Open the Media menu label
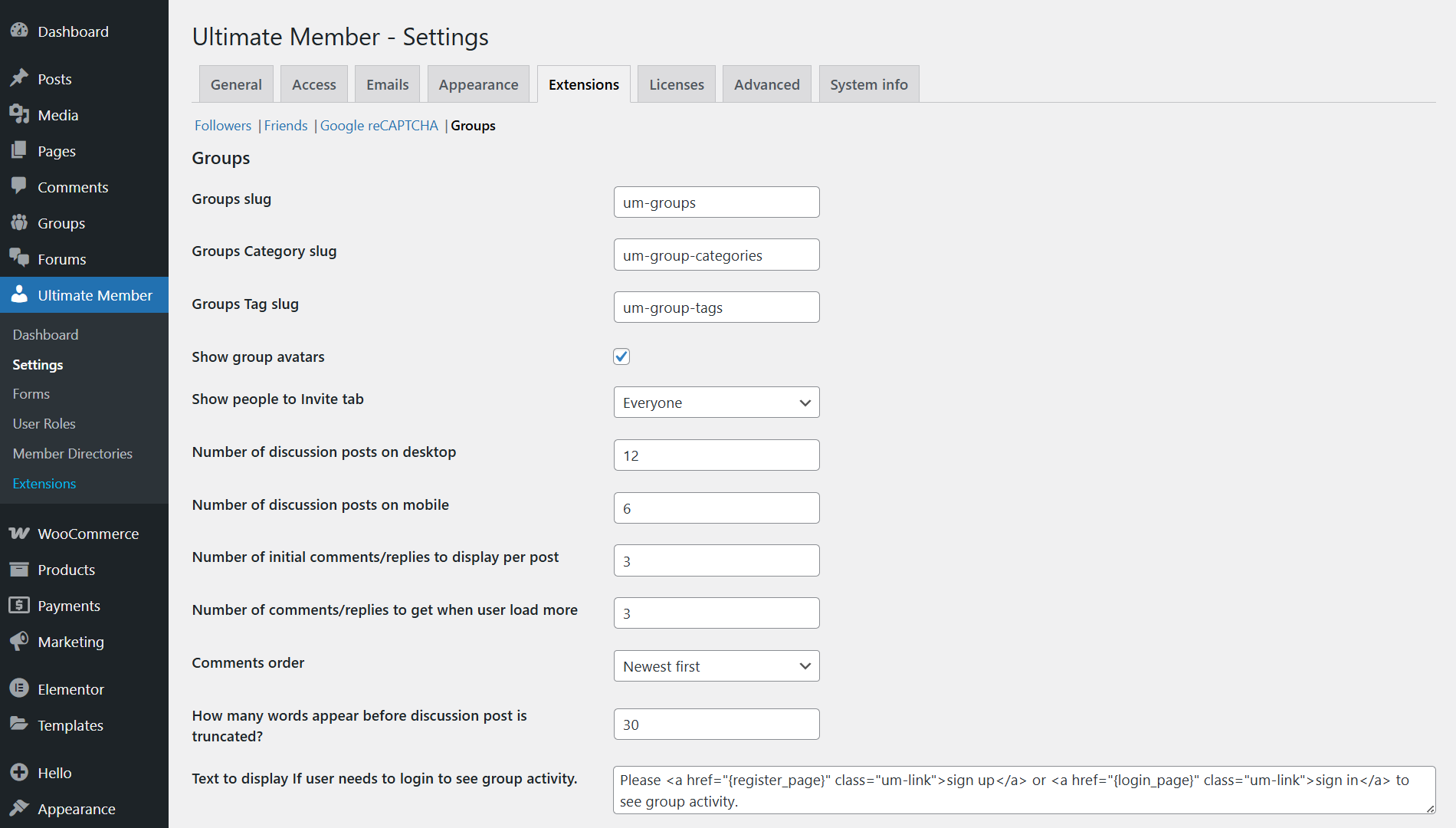The height and width of the screenshot is (828, 1456). (x=58, y=115)
